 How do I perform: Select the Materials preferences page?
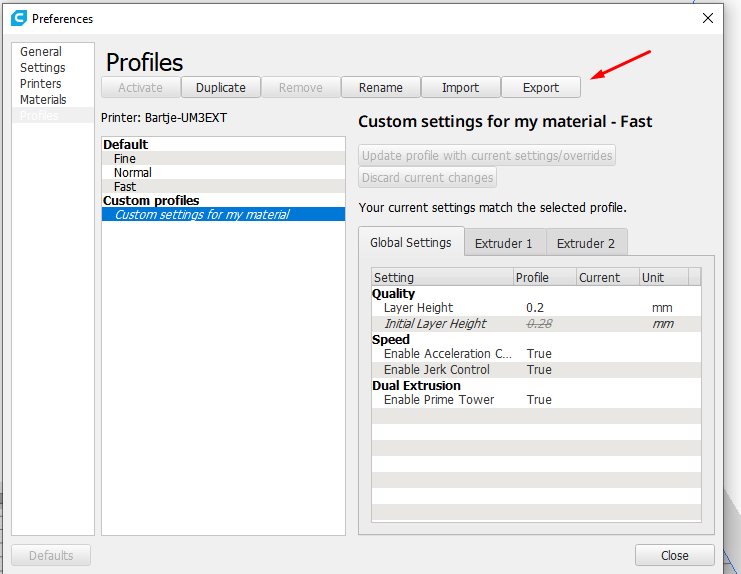[x=43, y=100]
